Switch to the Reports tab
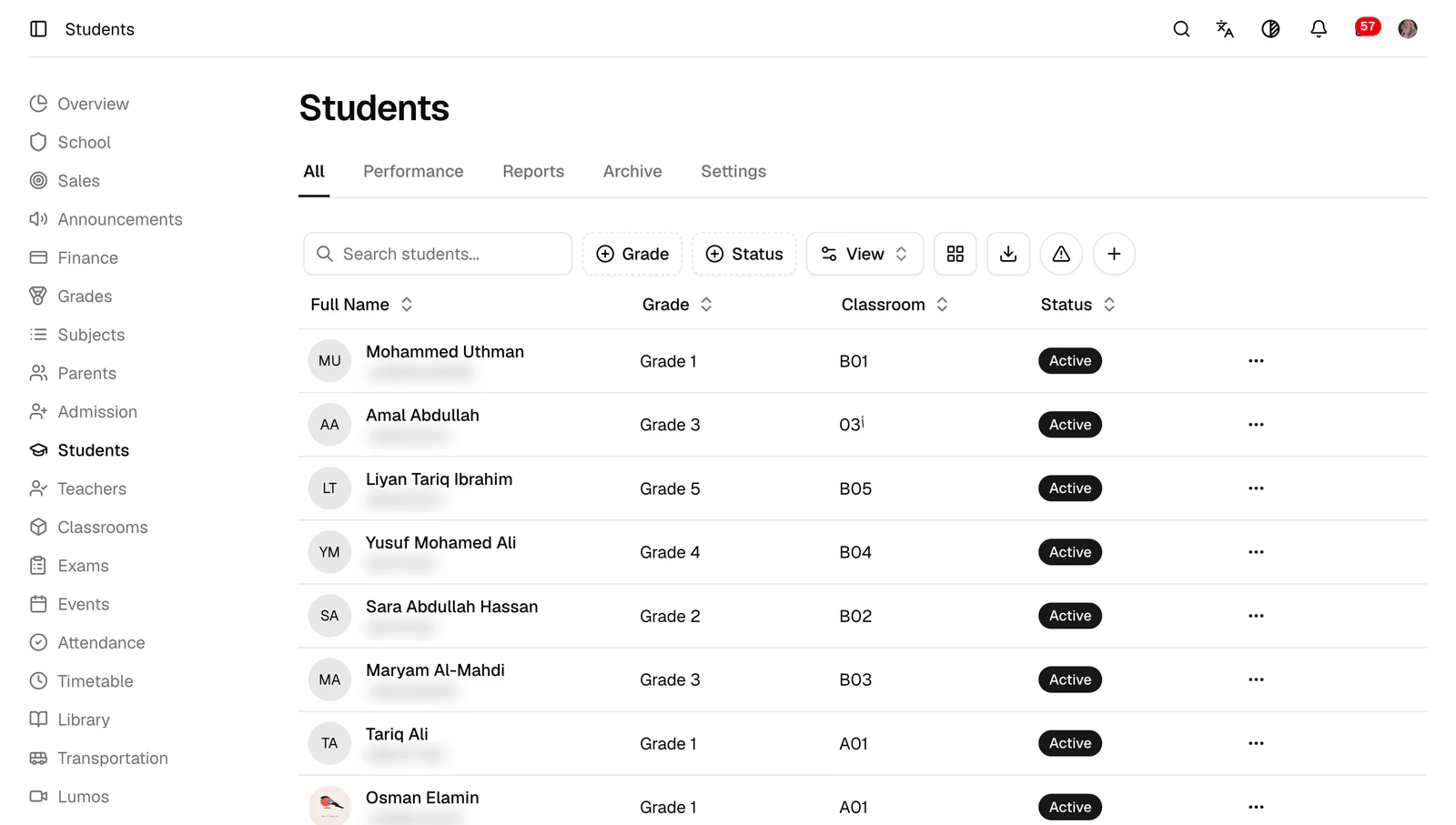 [533, 171]
